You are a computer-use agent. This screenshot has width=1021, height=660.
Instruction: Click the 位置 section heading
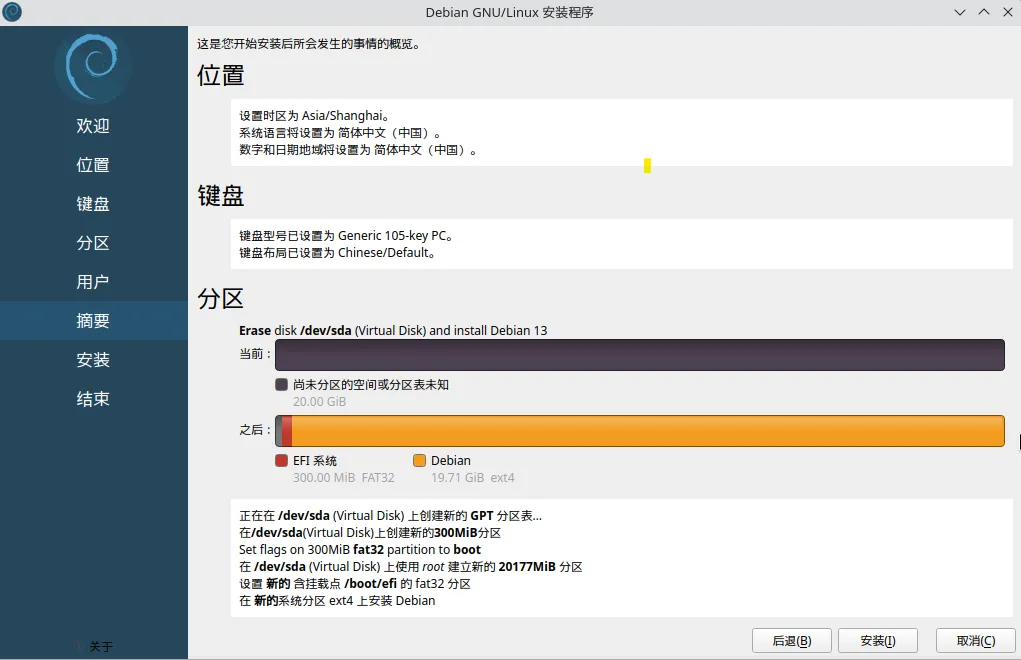221,76
